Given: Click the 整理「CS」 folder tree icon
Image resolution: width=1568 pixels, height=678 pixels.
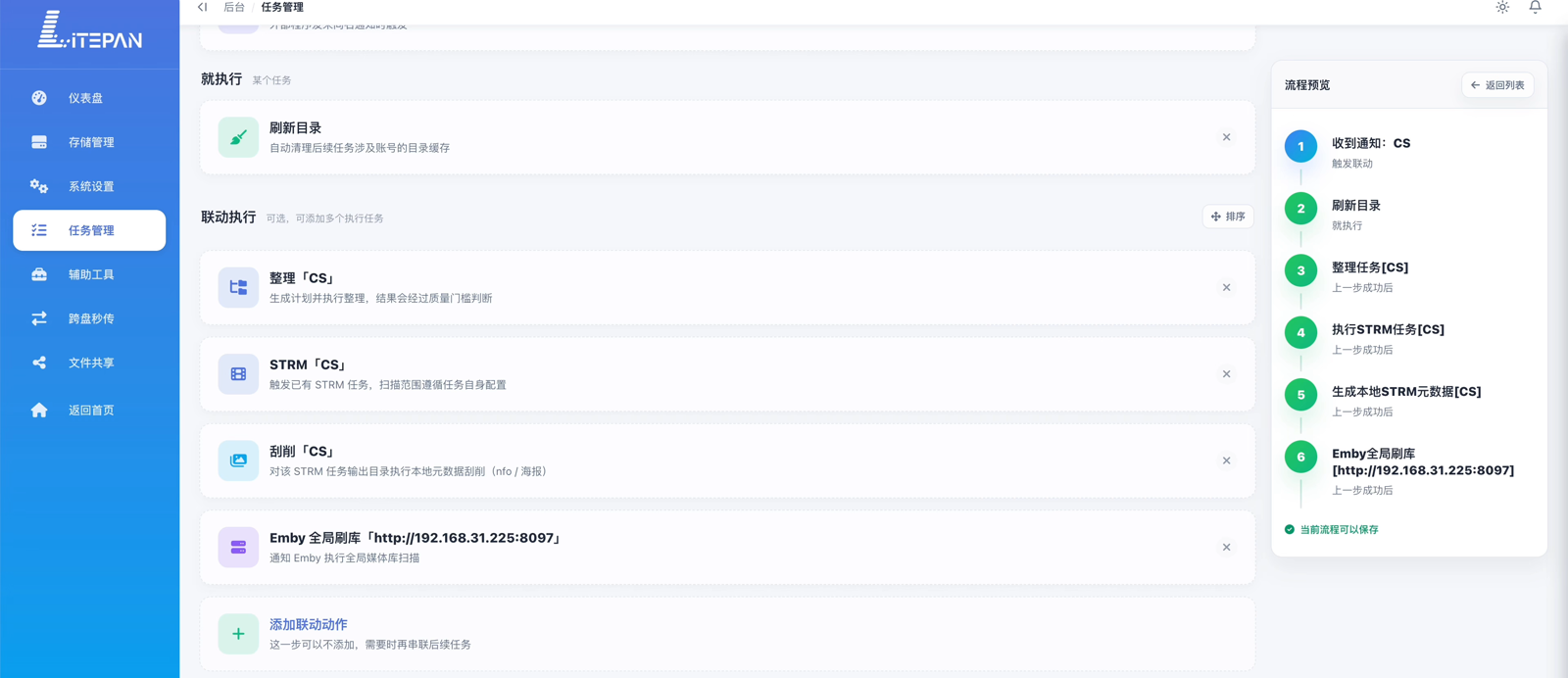Looking at the screenshot, I should [x=238, y=287].
